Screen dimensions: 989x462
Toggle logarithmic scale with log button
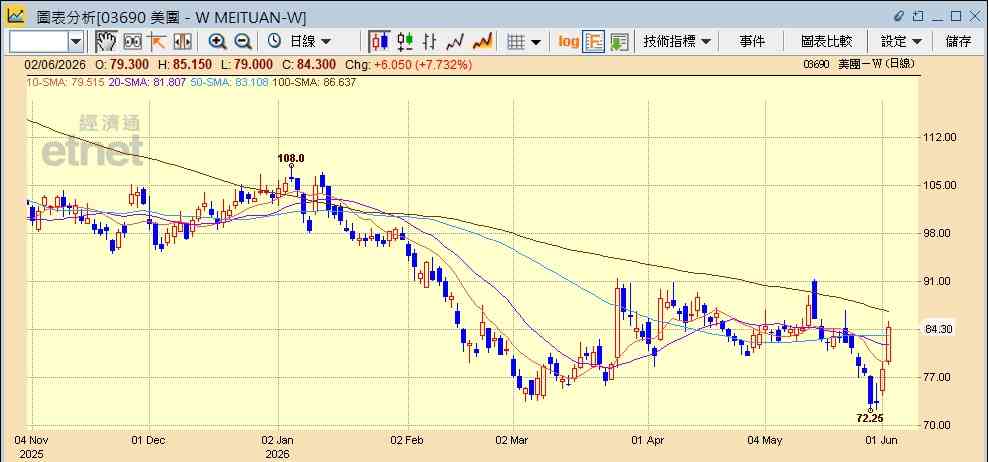568,42
